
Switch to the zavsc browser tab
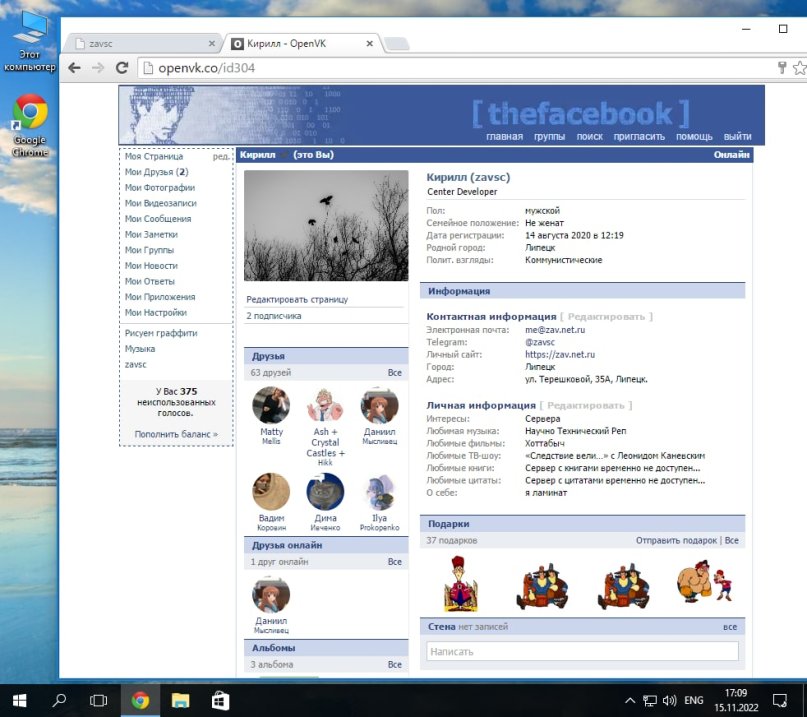pos(140,44)
